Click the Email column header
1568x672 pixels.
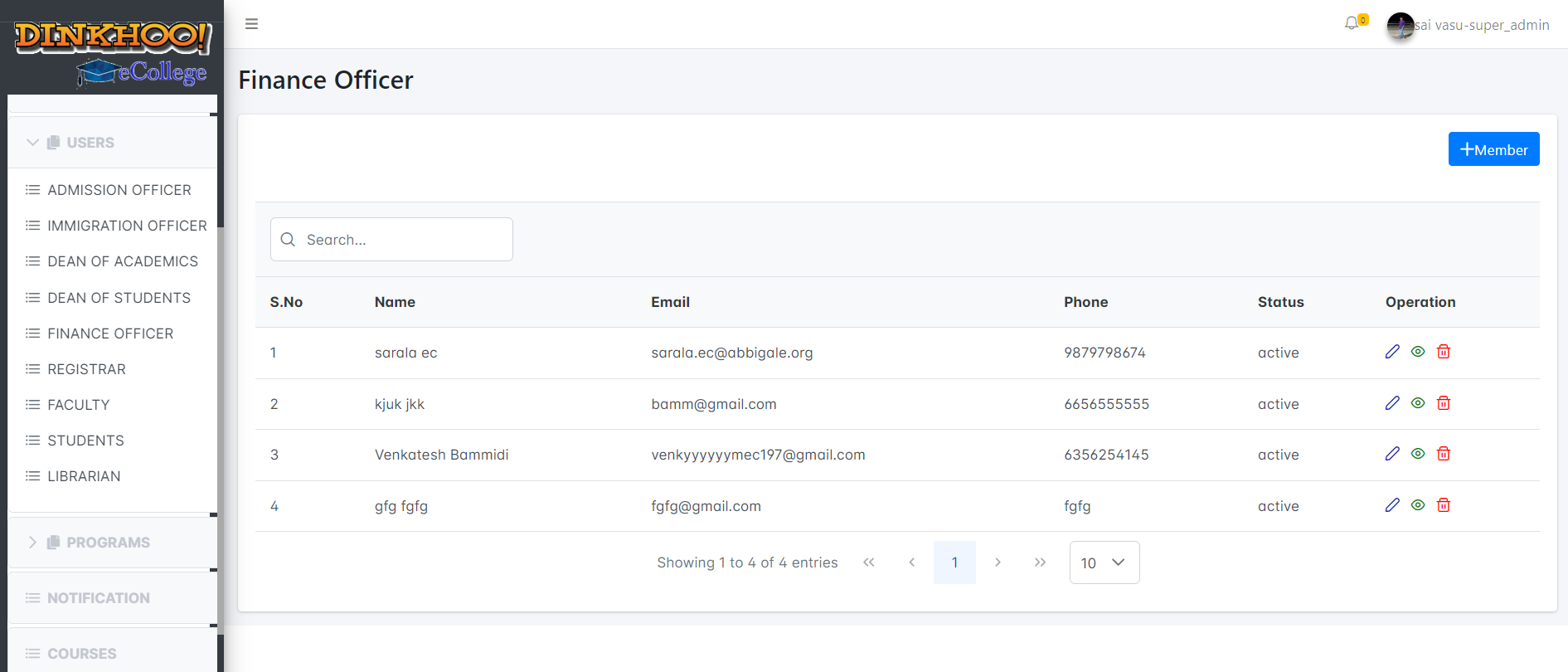pos(670,302)
